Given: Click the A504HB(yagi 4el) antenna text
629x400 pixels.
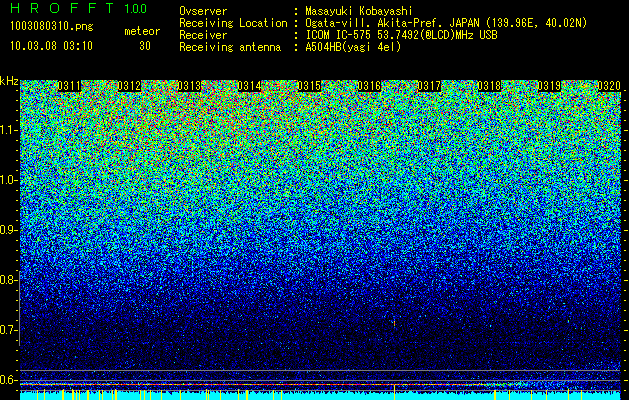Looking at the screenshot, I should click(x=353, y=47).
